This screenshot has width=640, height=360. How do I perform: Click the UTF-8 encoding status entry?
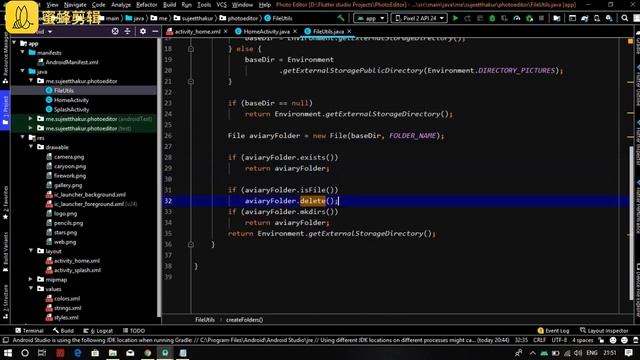(559, 340)
